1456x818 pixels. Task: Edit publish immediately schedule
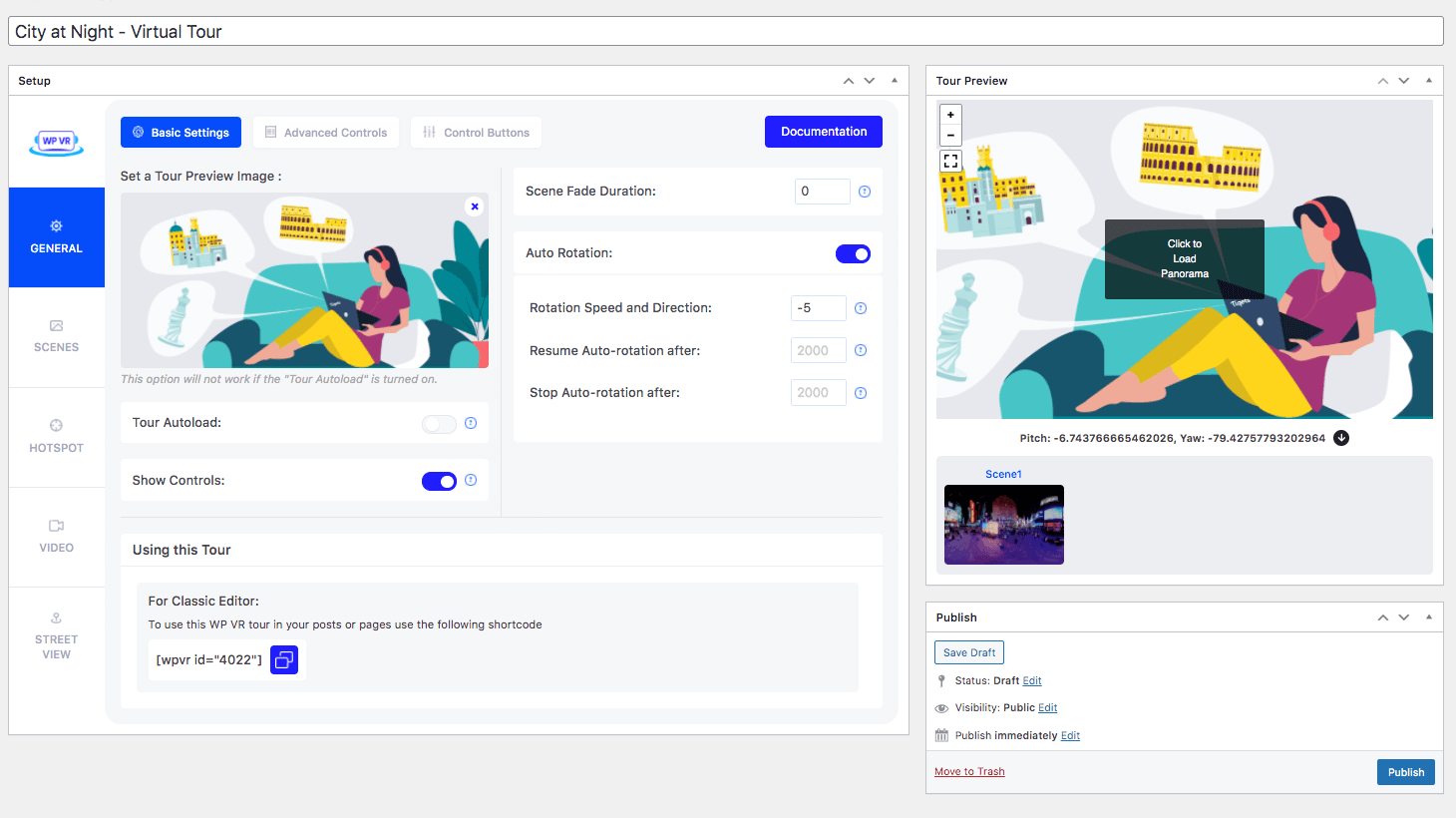click(1070, 736)
